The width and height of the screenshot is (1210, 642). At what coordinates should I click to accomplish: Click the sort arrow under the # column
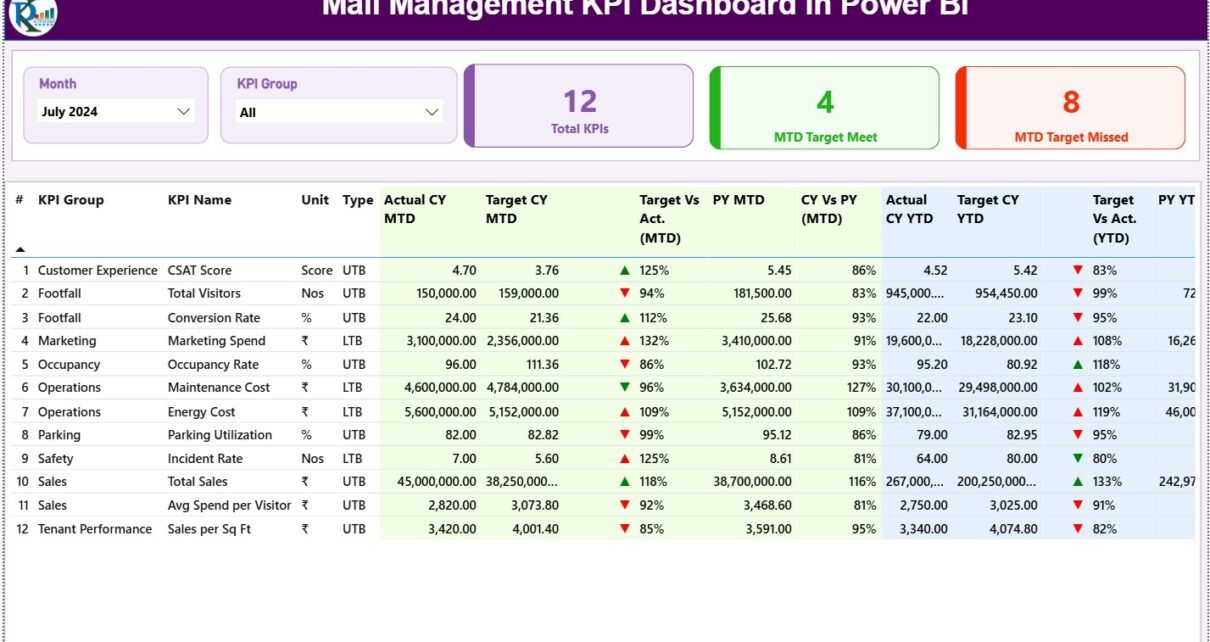click(x=20, y=249)
